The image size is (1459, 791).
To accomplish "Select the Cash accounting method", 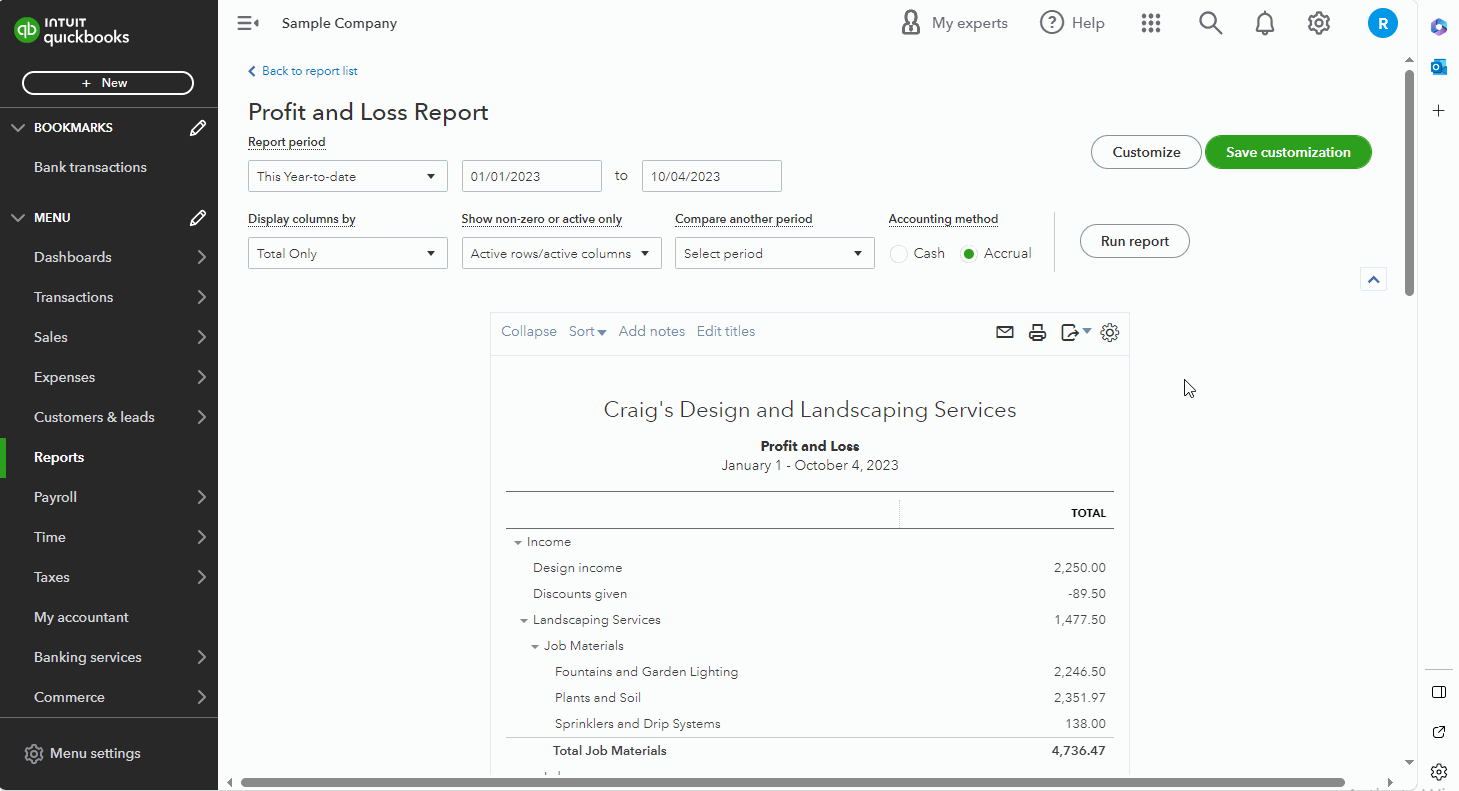I will click(898, 254).
